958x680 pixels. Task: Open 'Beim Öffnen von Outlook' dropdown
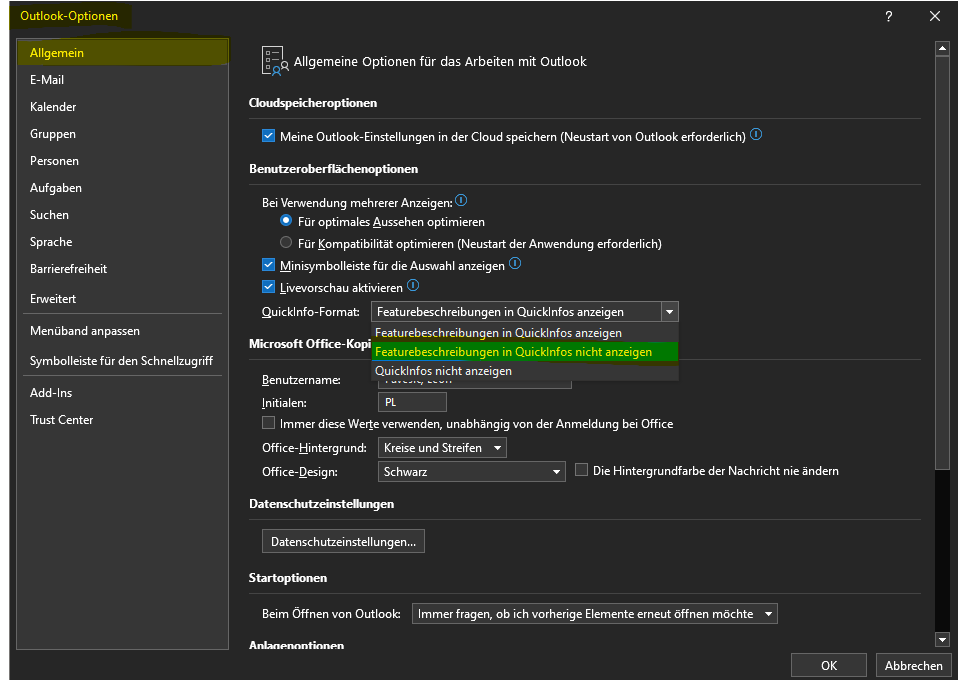[x=594, y=613]
